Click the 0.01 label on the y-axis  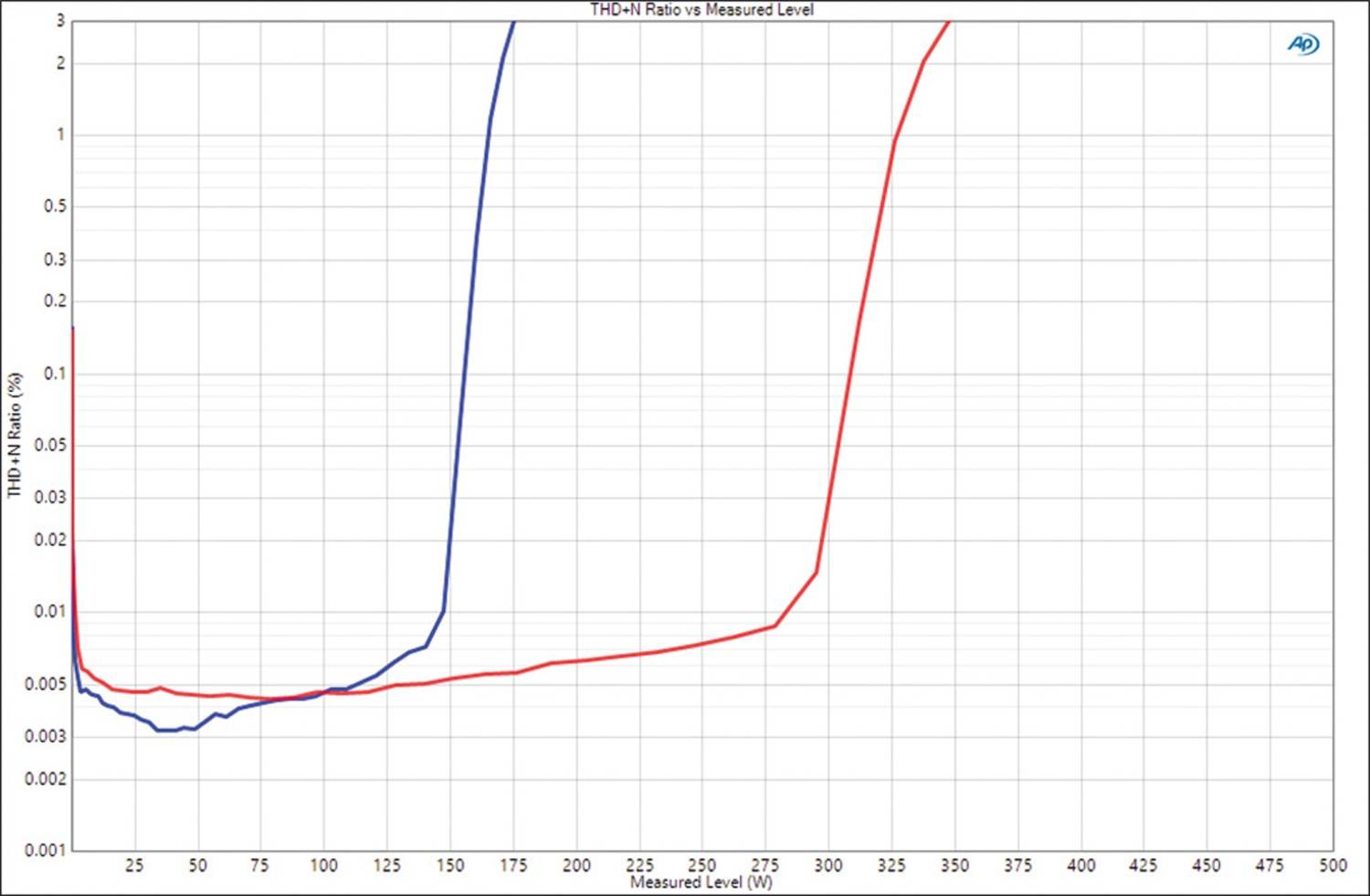[x=51, y=611]
